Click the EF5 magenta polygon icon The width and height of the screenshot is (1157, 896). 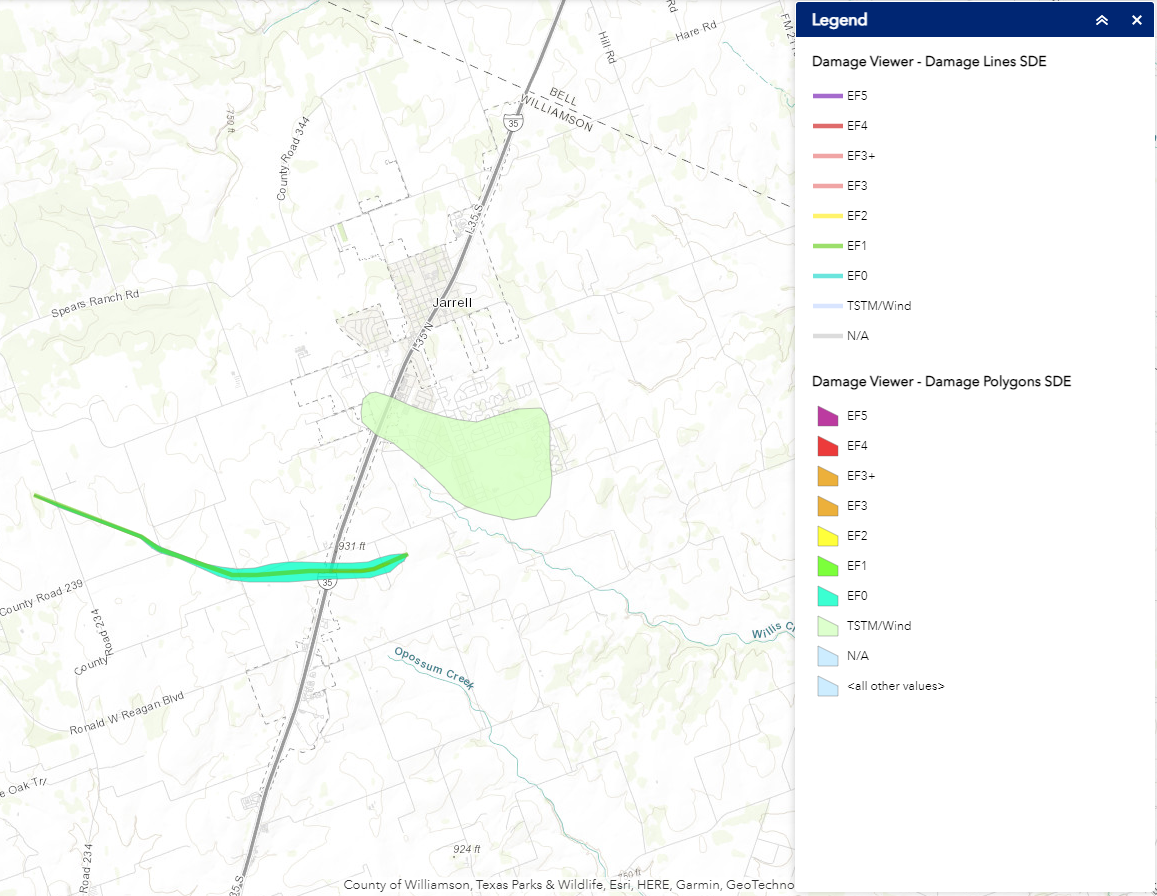pyautogui.click(x=828, y=416)
